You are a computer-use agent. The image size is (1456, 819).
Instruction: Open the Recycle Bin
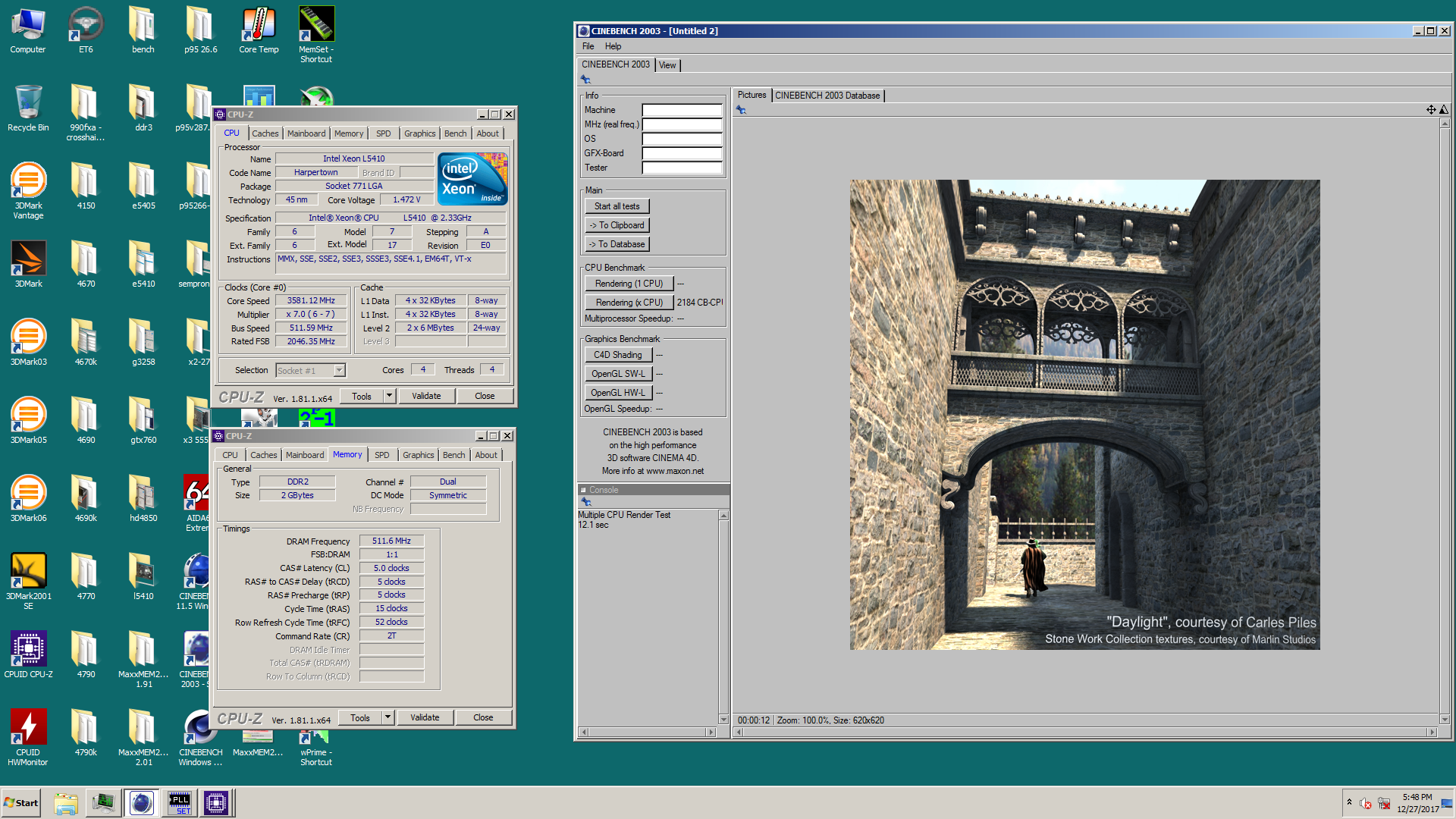28,108
